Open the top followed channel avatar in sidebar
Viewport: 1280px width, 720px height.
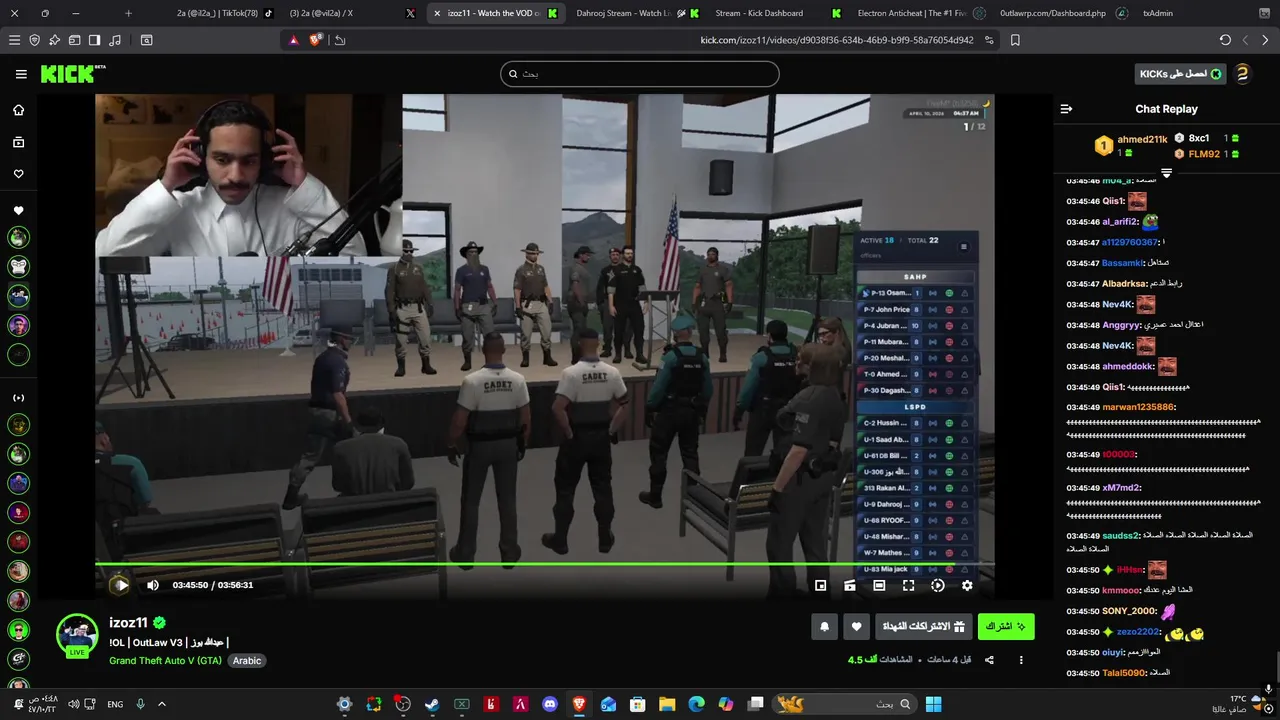[18, 238]
